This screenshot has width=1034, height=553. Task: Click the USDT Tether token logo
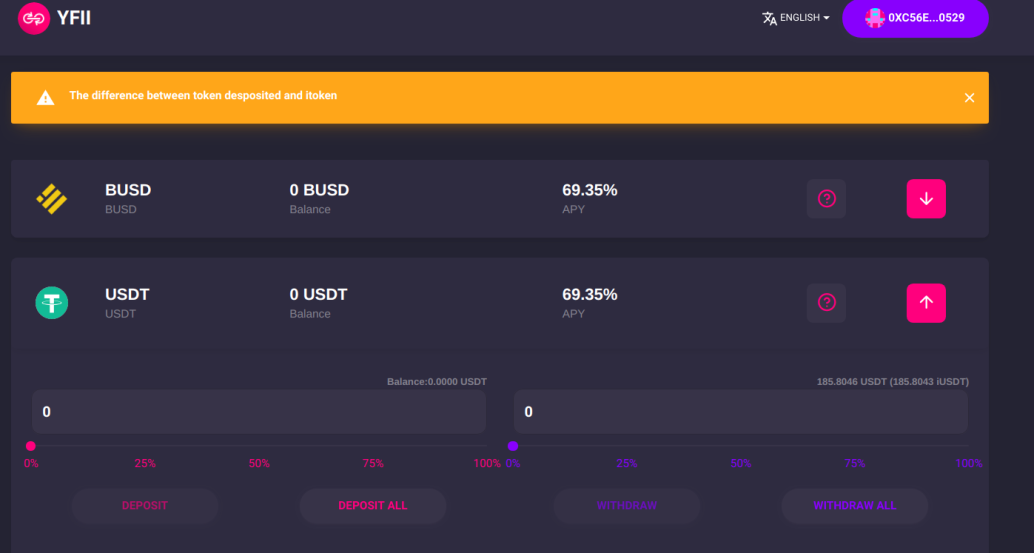(x=51, y=303)
